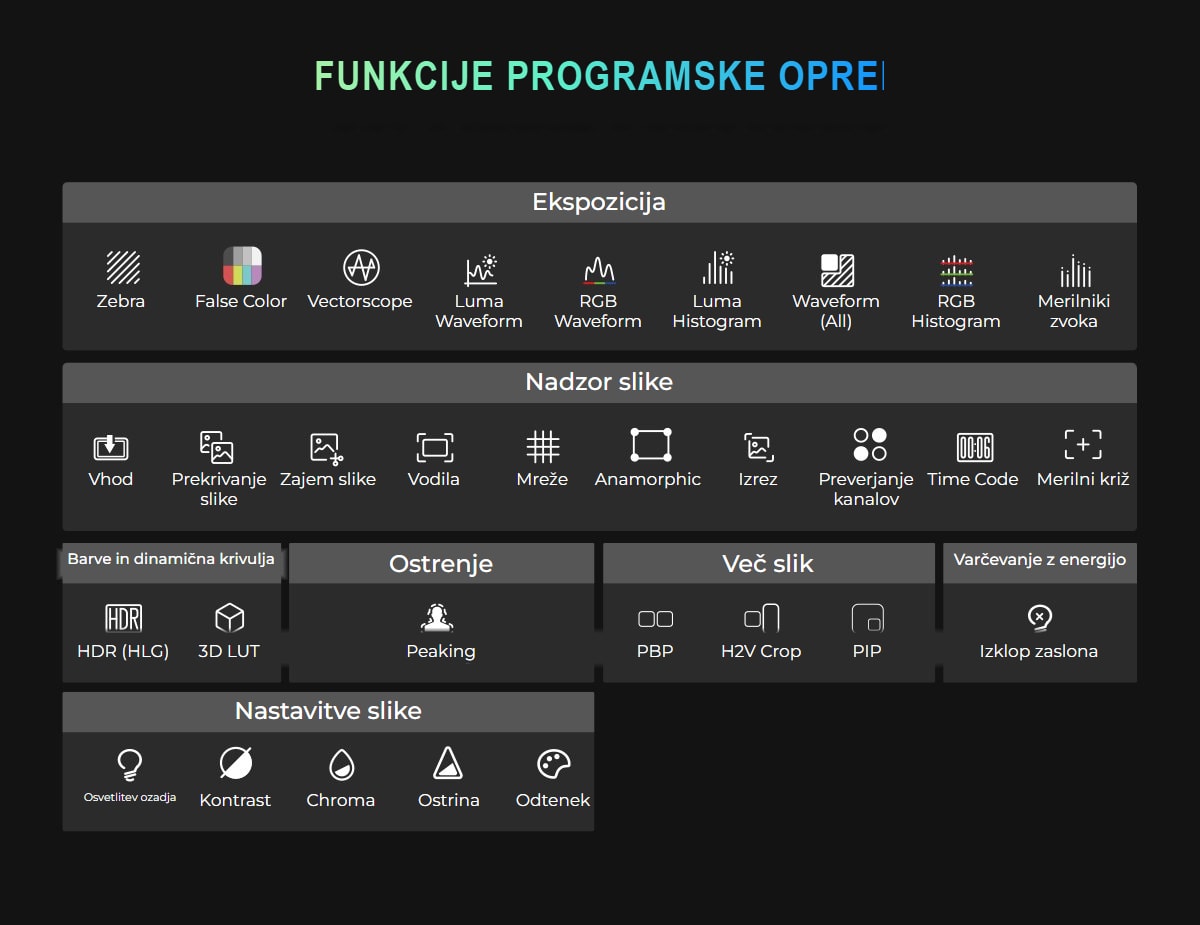This screenshot has height=925, width=1200.
Task: Click the Kontrast label text
Action: click(235, 800)
